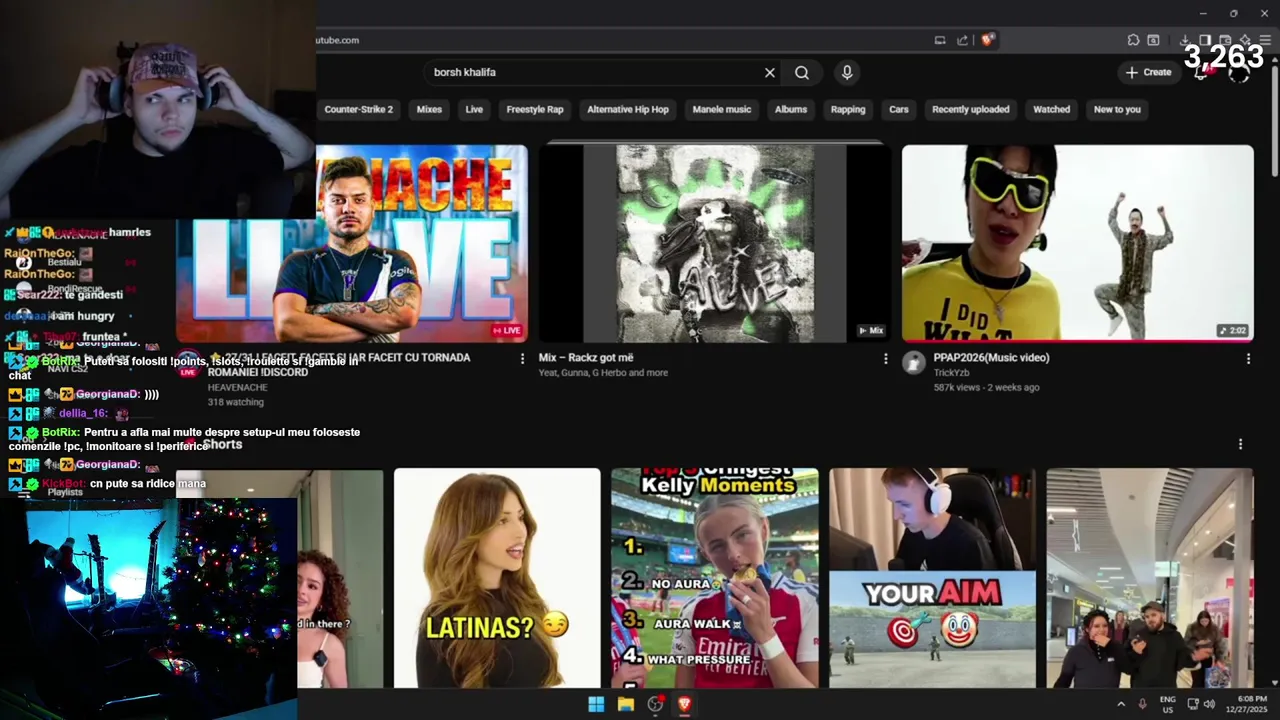Open the shopping mall group short
Screen dimensions: 1280x720
1149,578
